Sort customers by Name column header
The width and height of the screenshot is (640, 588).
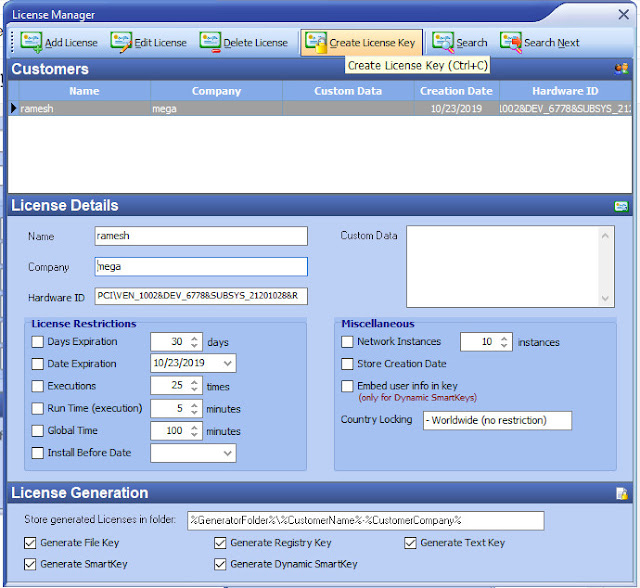coord(84,91)
